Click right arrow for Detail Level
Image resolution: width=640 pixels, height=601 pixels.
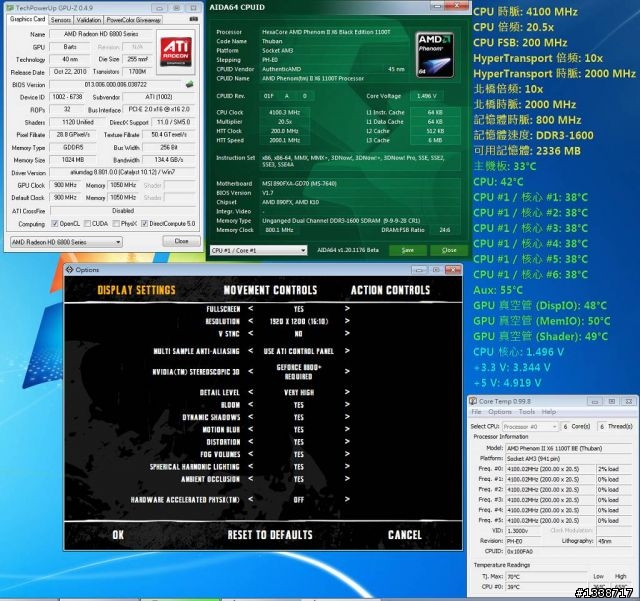pyautogui.click(x=347, y=392)
